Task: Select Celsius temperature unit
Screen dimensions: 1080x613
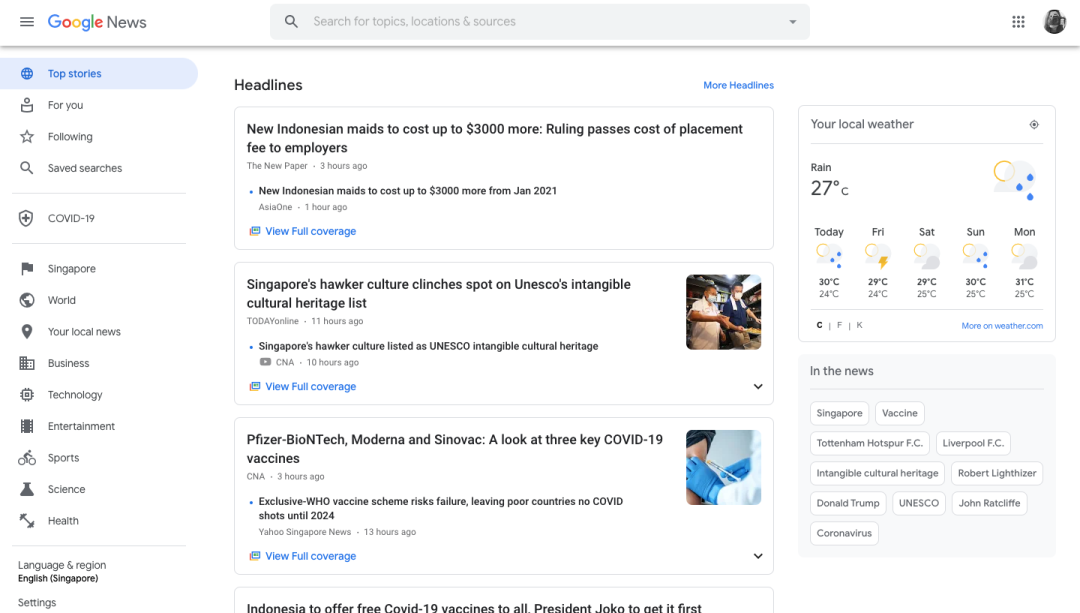Action: [819, 325]
